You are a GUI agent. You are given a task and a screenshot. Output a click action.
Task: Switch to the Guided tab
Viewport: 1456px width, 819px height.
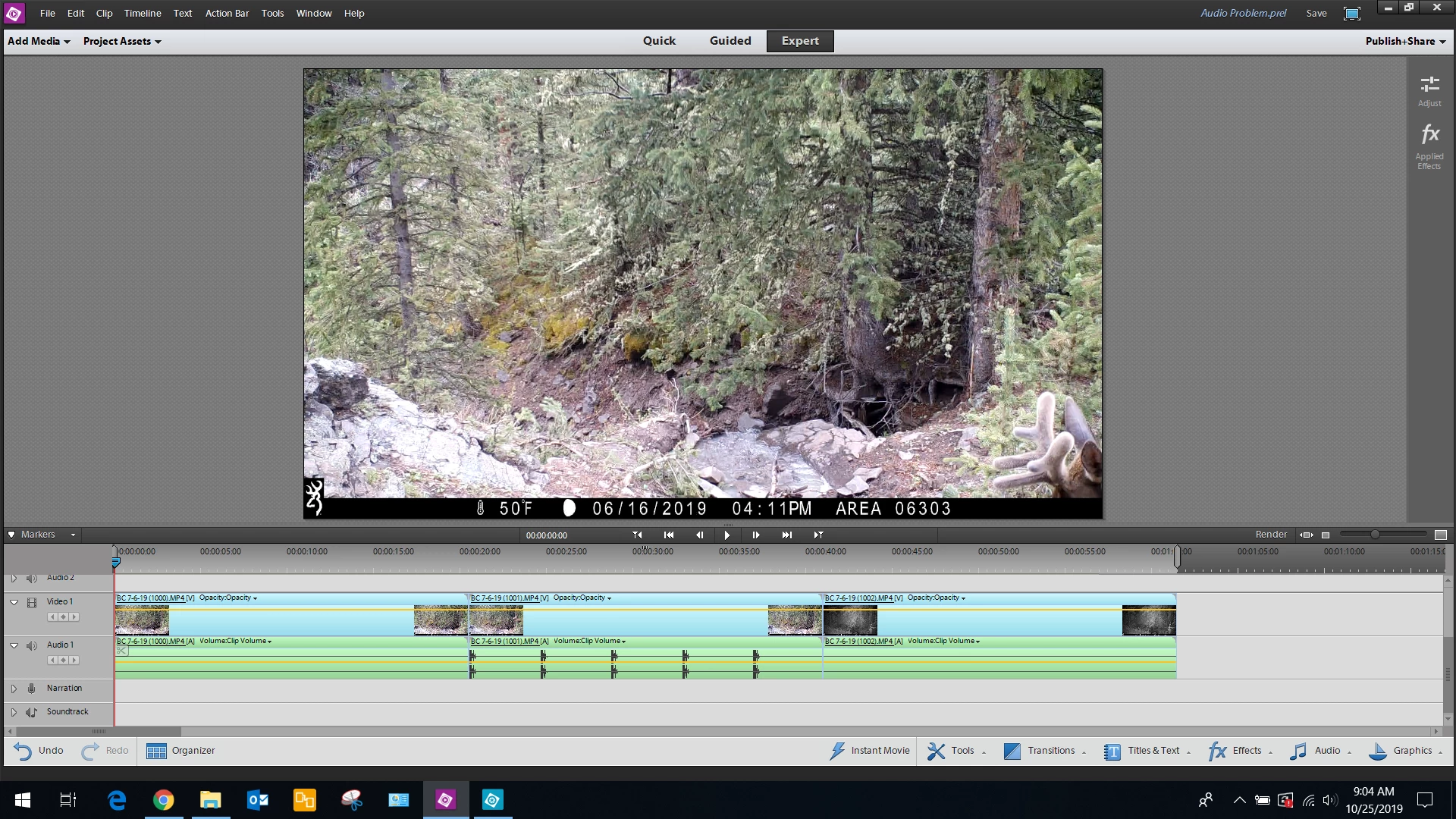(730, 41)
